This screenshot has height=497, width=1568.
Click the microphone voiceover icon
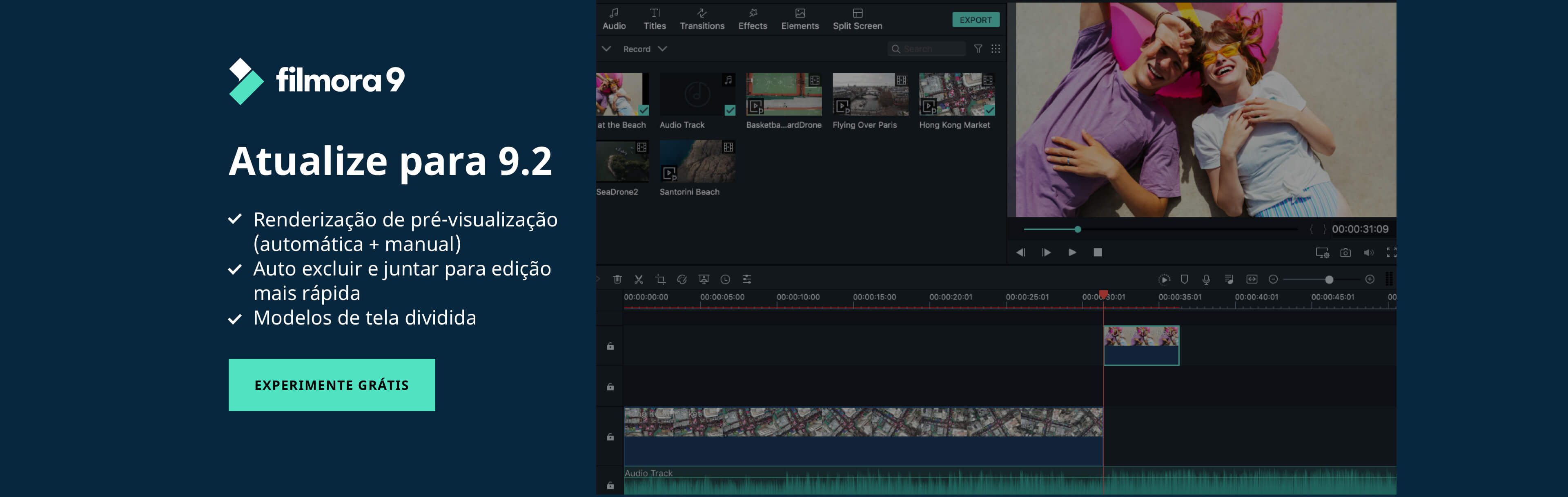pyautogui.click(x=1206, y=279)
